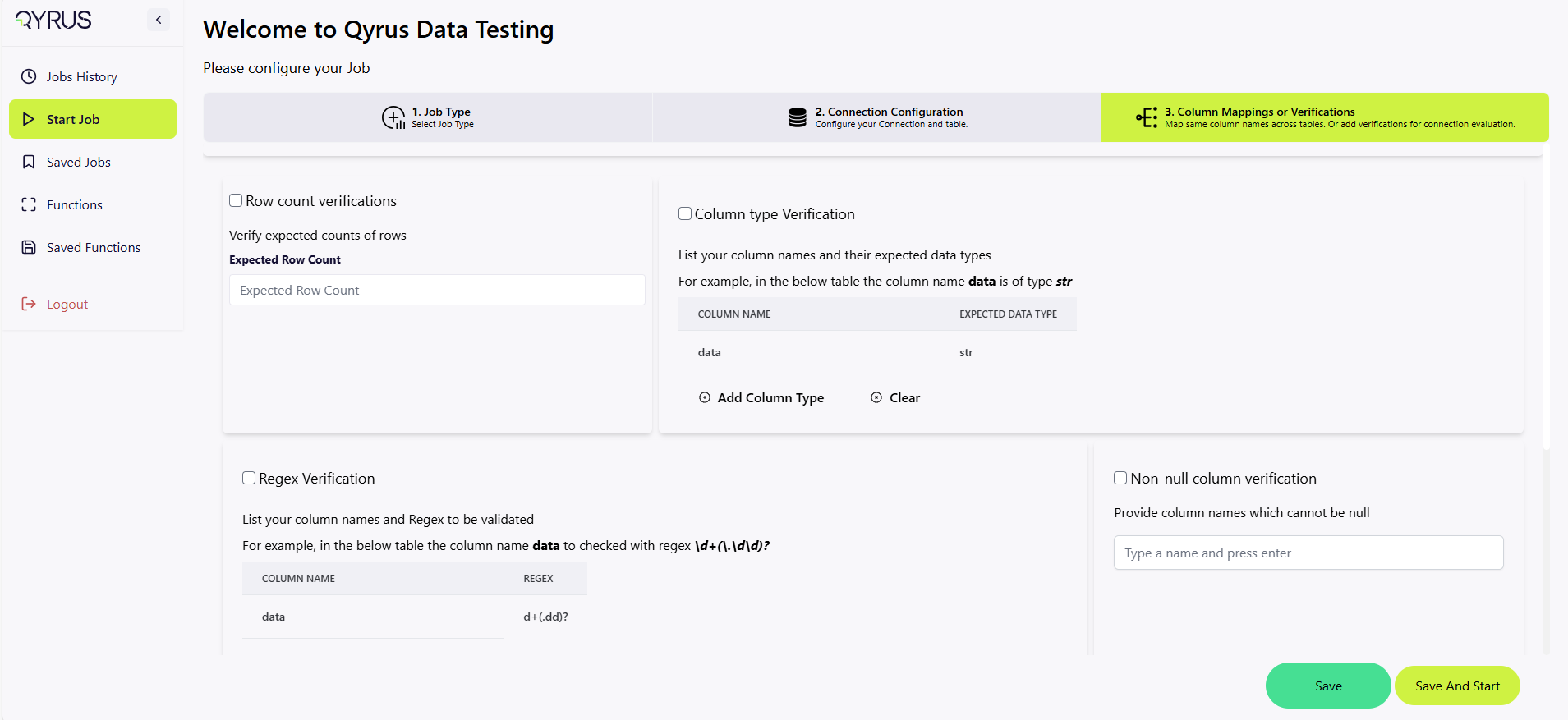Click the database icon on Connection Configuration step
Screen dimensions: 1568x720
click(x=796, y=117)
